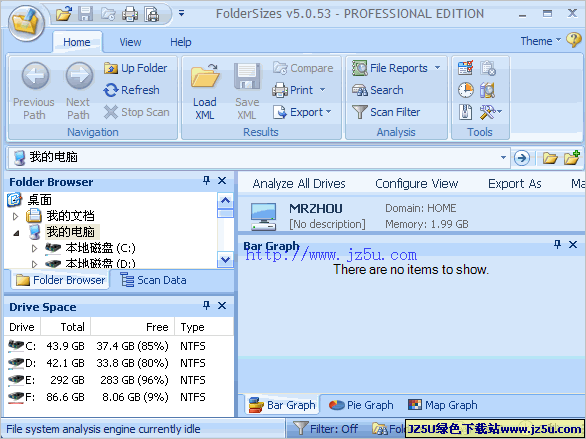Click Analyze All Drives link

(299, 183)
